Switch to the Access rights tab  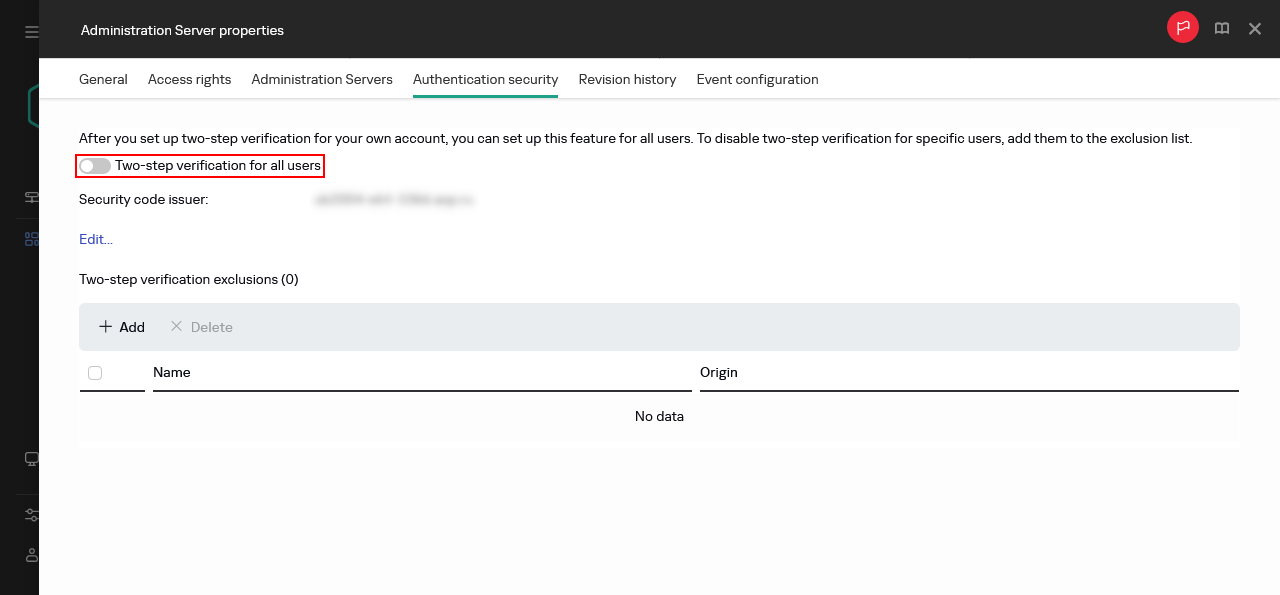tap(189, 79)
